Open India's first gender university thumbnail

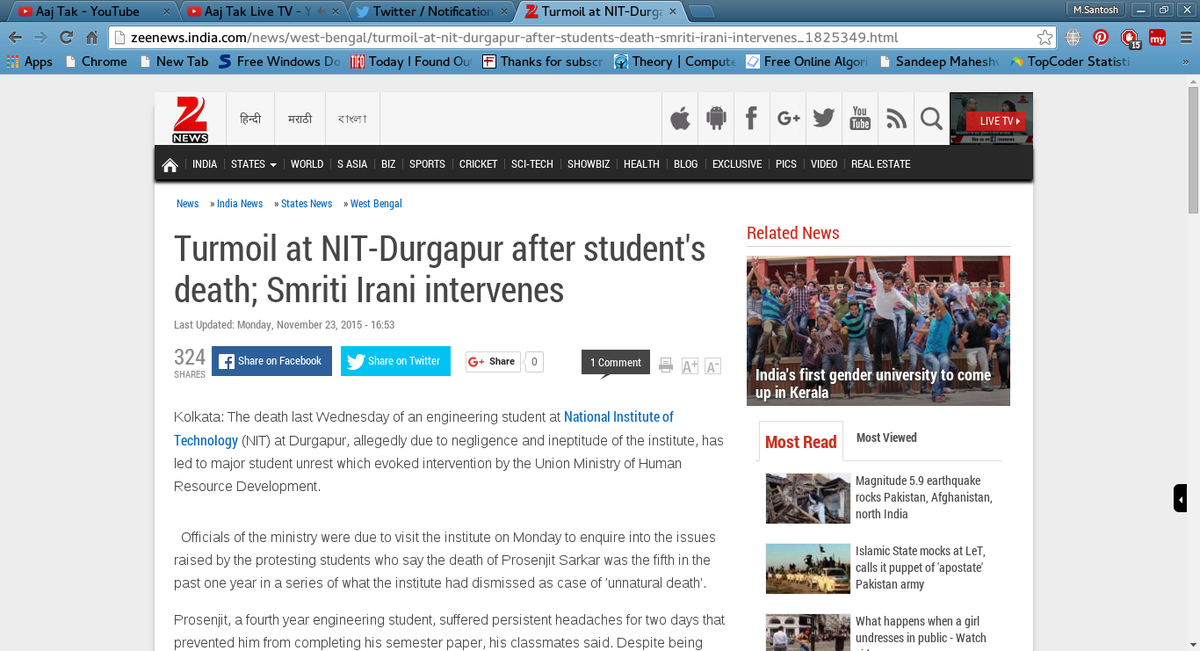878,330
